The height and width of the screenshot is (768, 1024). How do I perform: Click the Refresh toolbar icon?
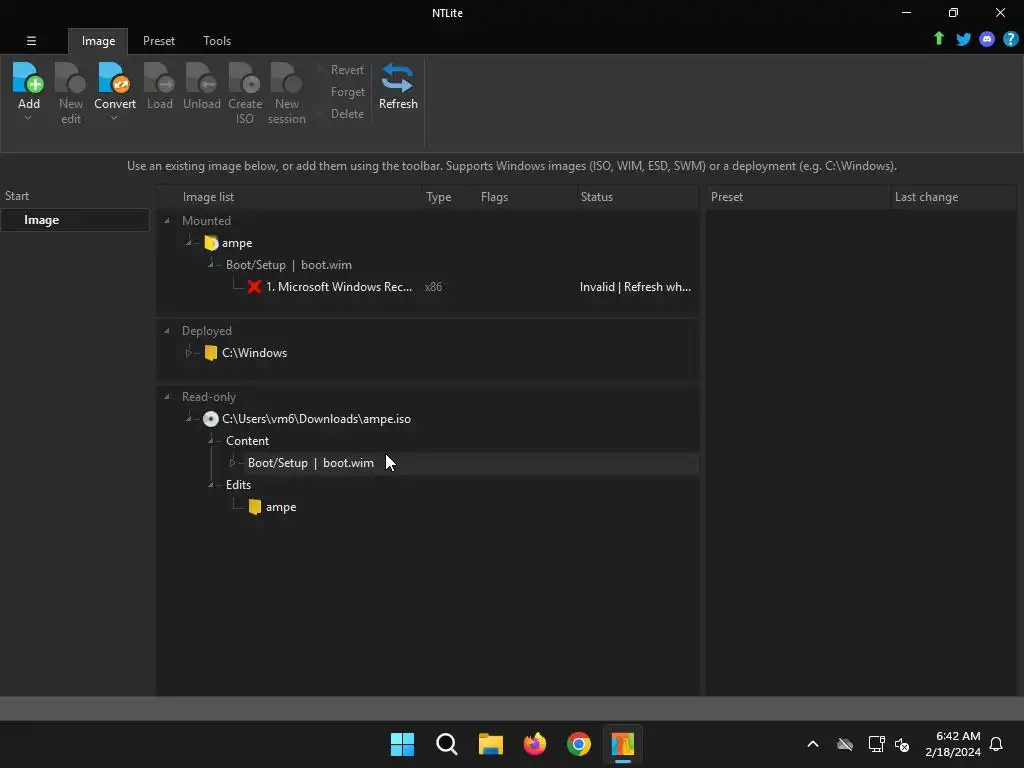[398, 77]
